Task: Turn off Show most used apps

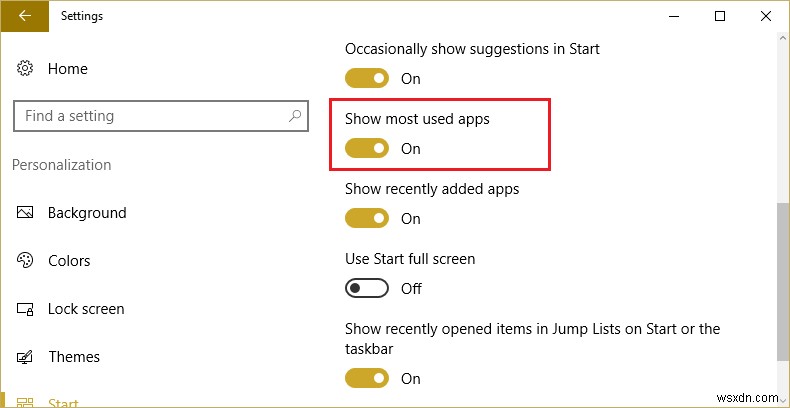Action: coord(366,149)
